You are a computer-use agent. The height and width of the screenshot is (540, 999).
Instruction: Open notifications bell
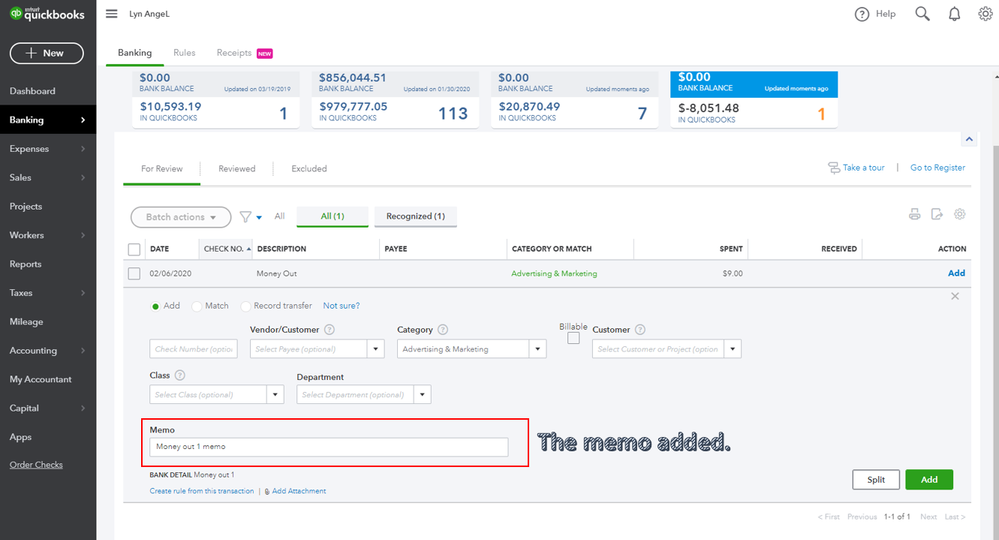coord(954,14)
